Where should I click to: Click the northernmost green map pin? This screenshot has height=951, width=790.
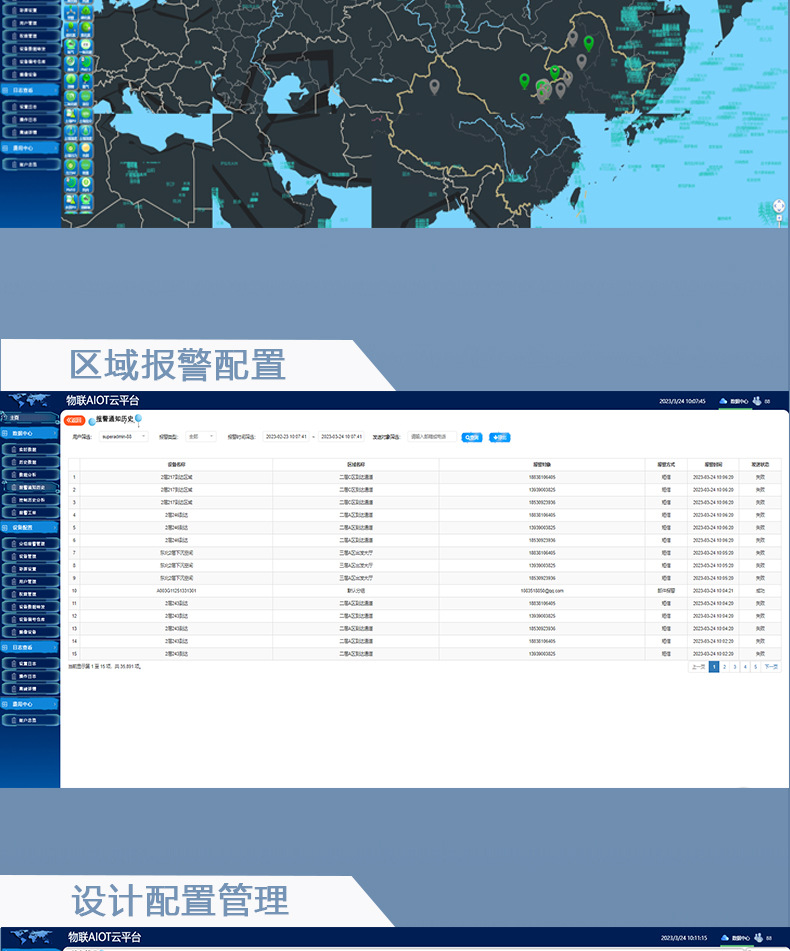[589, 42]
